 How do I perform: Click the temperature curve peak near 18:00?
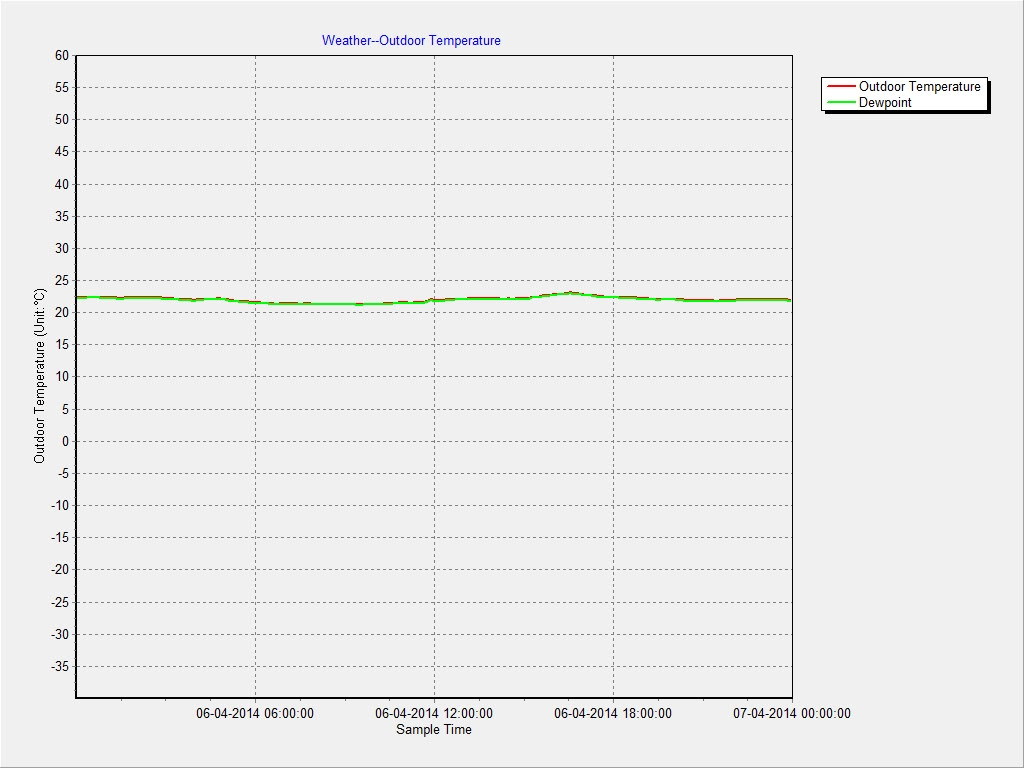(571, 293)
